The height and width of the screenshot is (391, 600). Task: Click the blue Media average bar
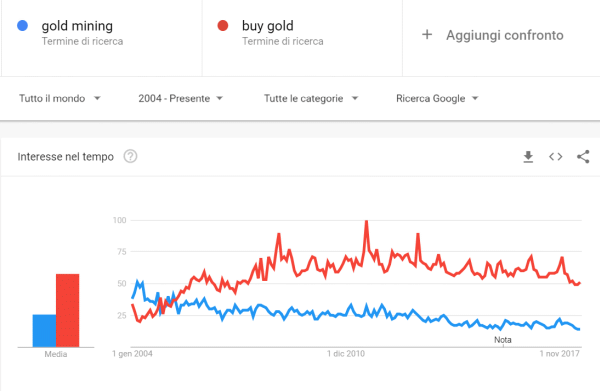(44, 331)
